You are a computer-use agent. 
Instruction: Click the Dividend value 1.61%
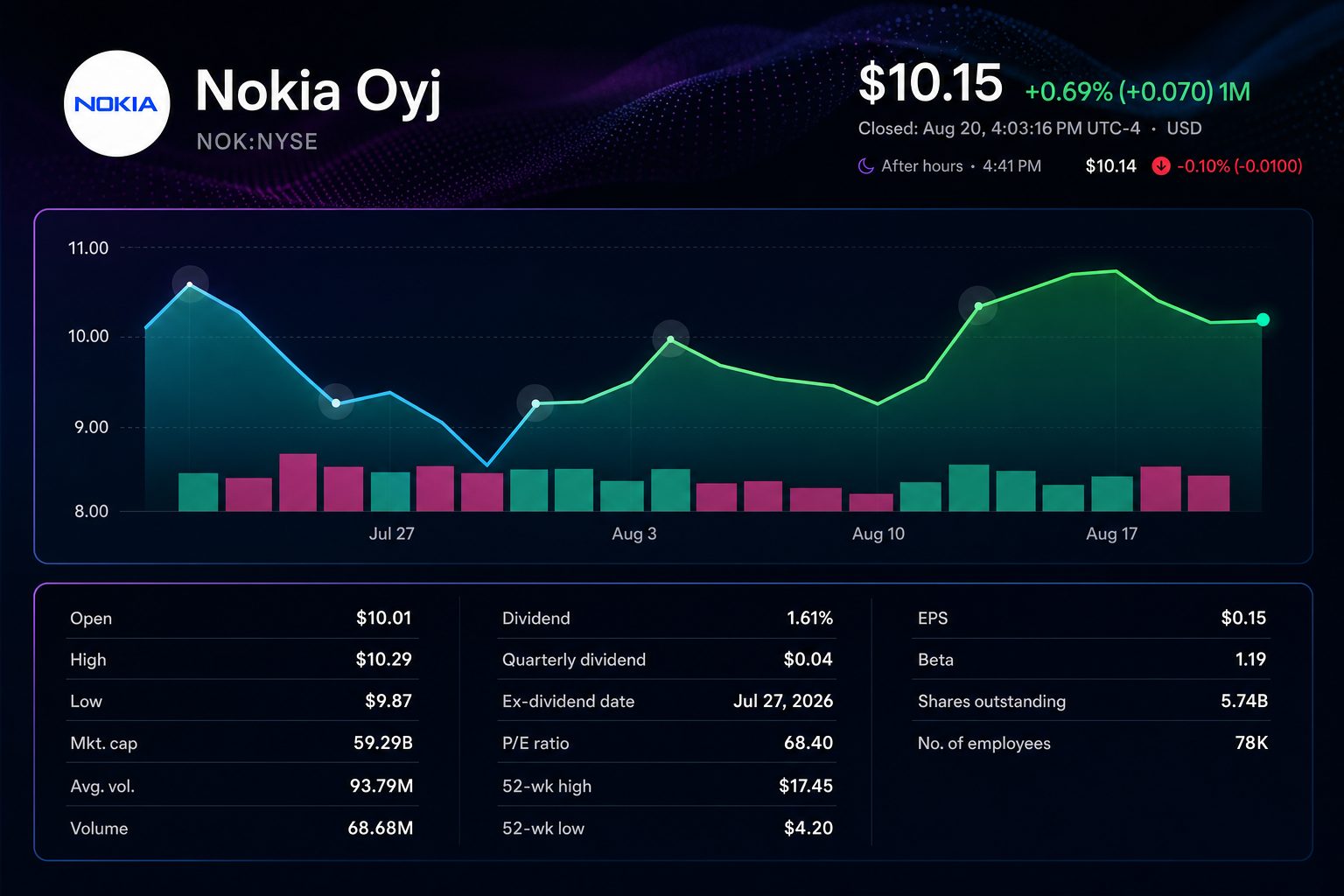(810, 619)
